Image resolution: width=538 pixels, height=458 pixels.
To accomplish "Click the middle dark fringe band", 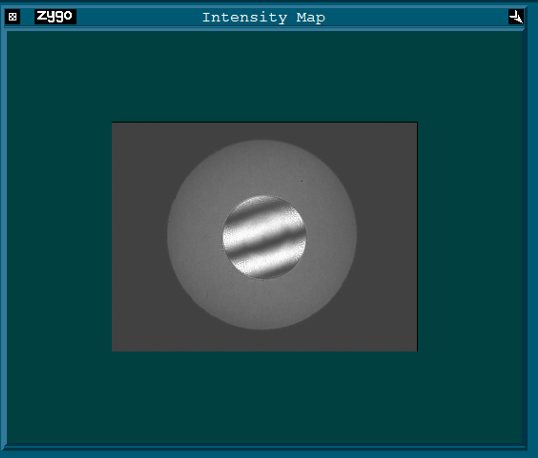I will (x=264, y=242).
